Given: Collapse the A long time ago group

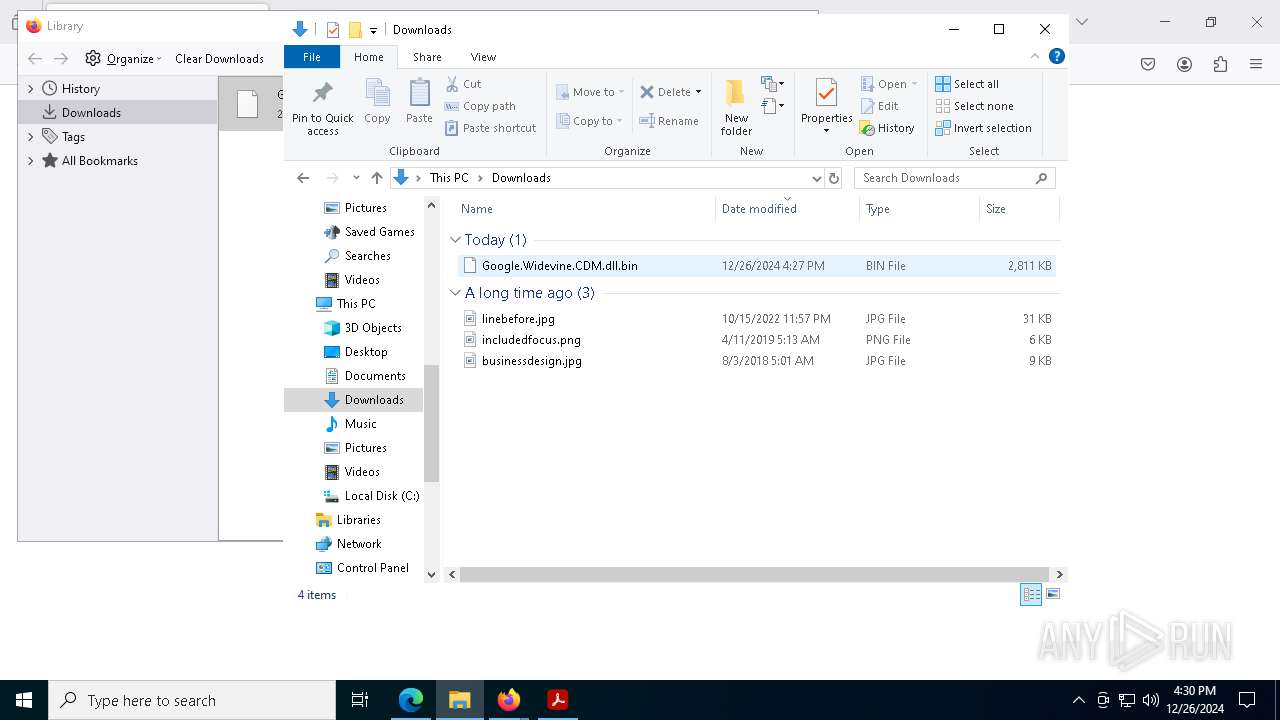Looking at the screenshot, I should click(x=455, y=293).
